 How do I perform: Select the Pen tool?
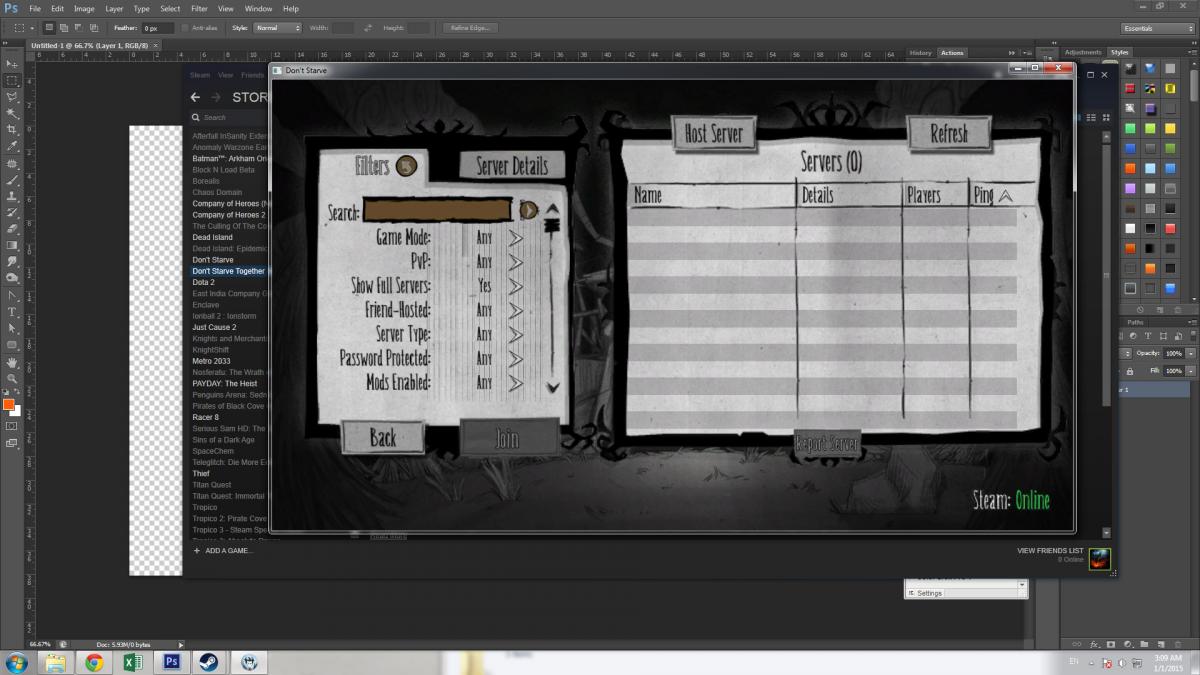click(x=12, y=296)
